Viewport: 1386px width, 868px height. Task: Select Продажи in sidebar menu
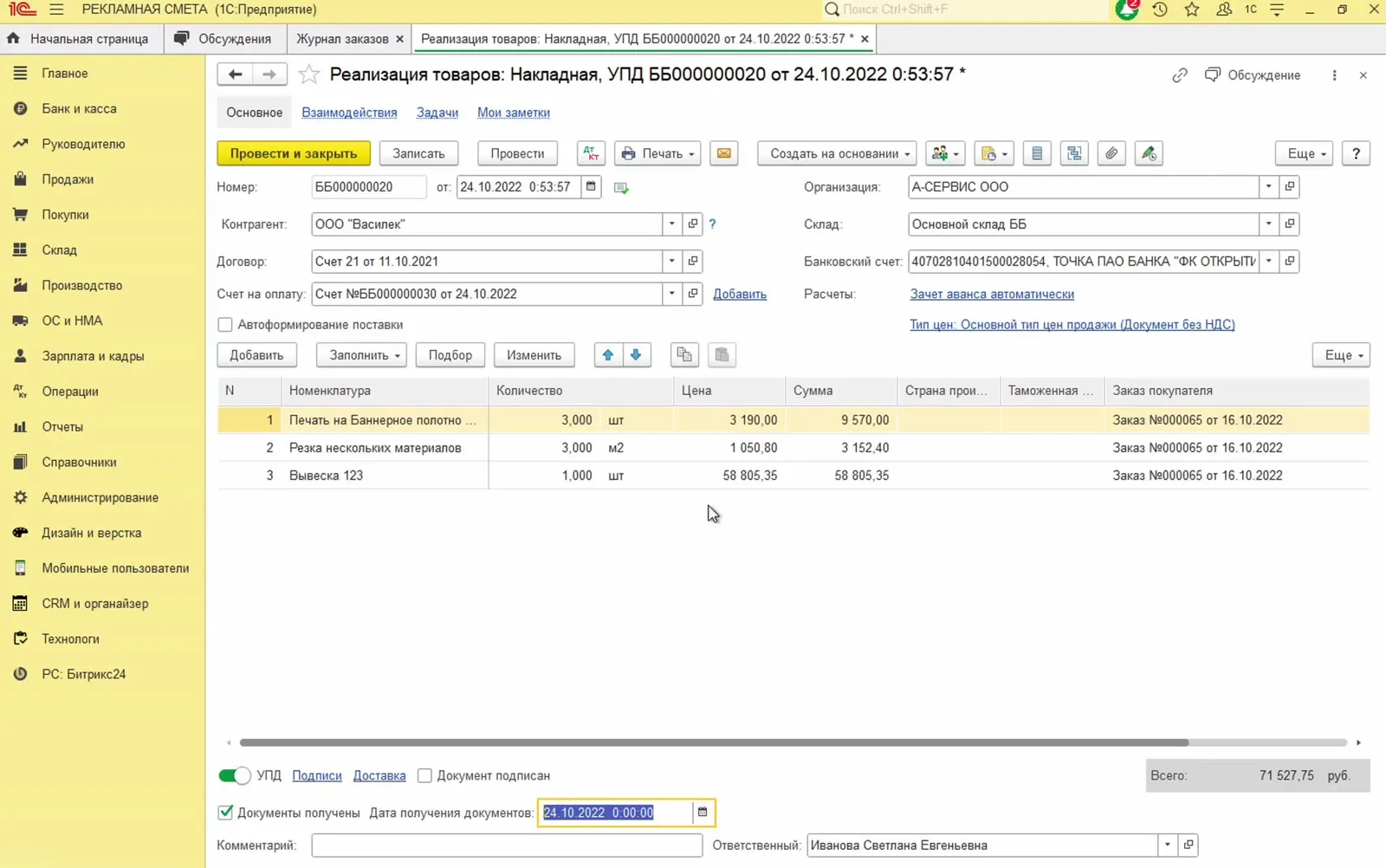68,179
